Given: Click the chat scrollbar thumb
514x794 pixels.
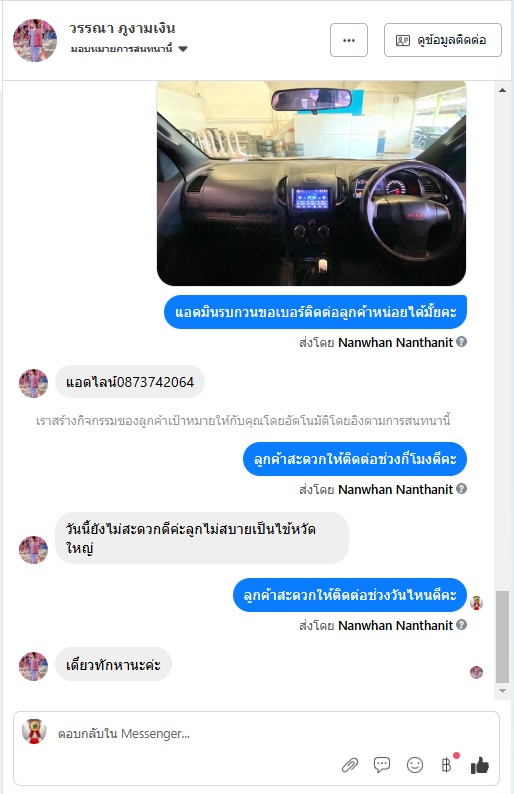Looking at the screenshot, I should 502,637.
